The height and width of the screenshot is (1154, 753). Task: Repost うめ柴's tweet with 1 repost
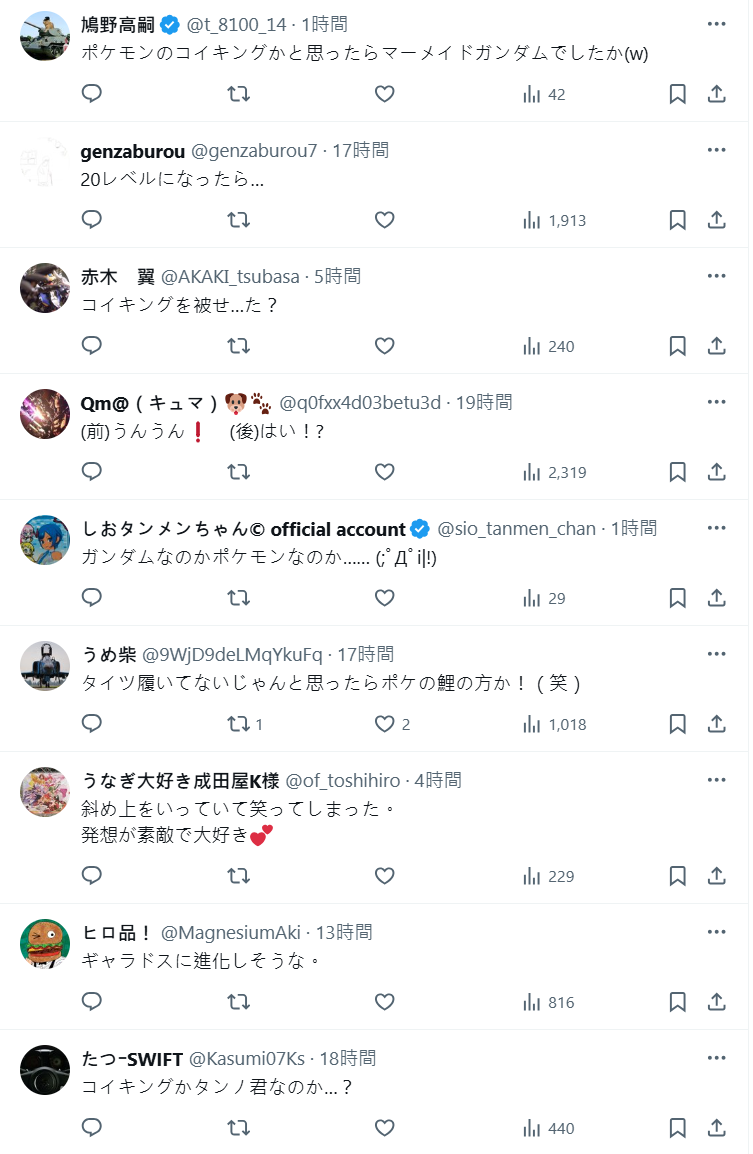(245, 724)
